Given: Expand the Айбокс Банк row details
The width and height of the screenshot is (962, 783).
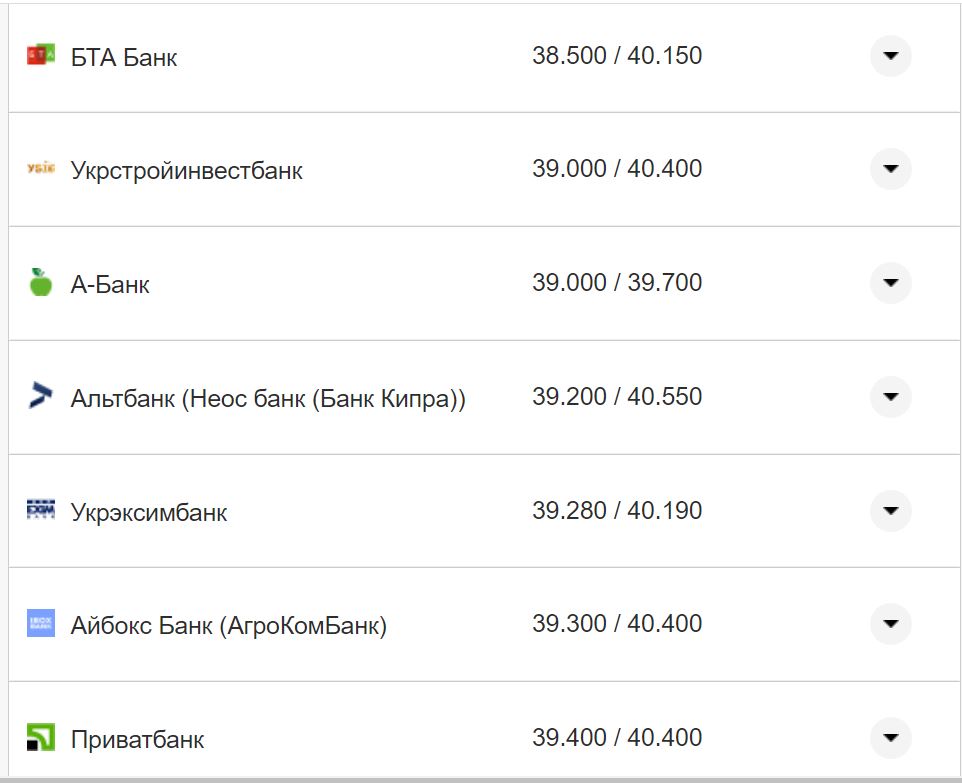Looking at the screenshot, I should pyautogui.click(x=890, y=624).
